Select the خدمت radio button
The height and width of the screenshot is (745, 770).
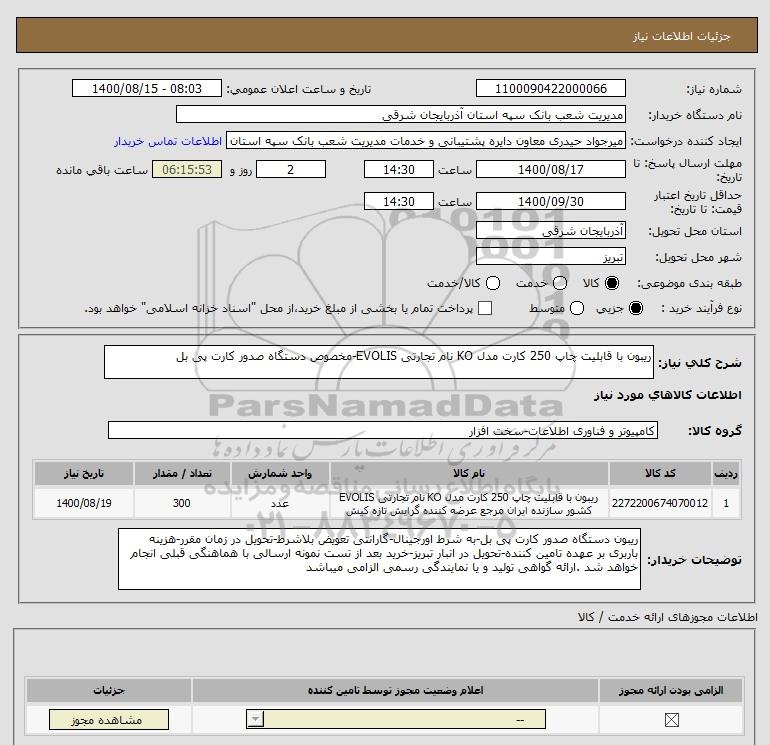[560, 283]
